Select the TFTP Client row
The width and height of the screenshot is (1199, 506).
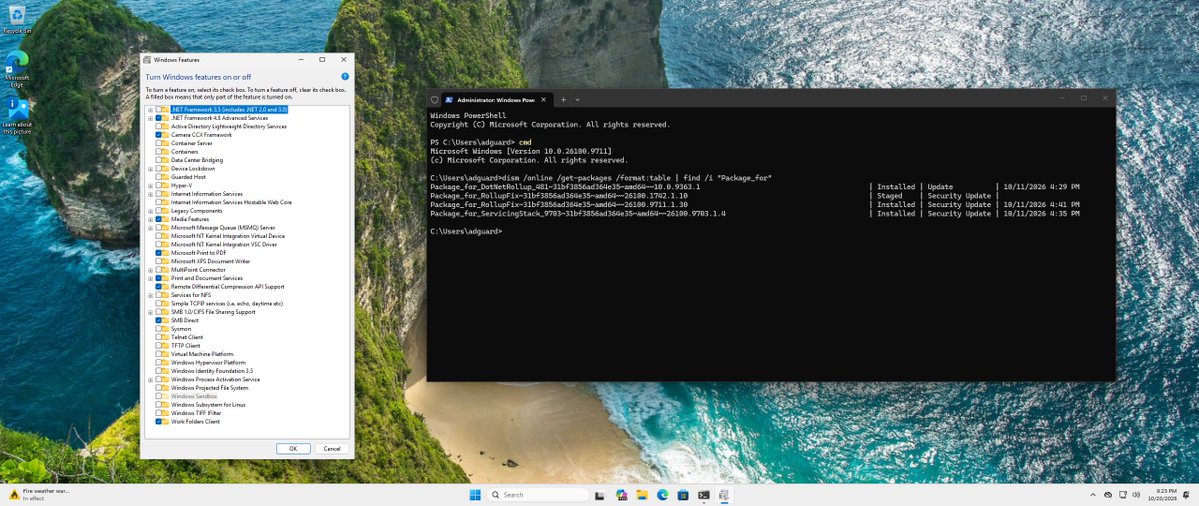pos(186,345)
